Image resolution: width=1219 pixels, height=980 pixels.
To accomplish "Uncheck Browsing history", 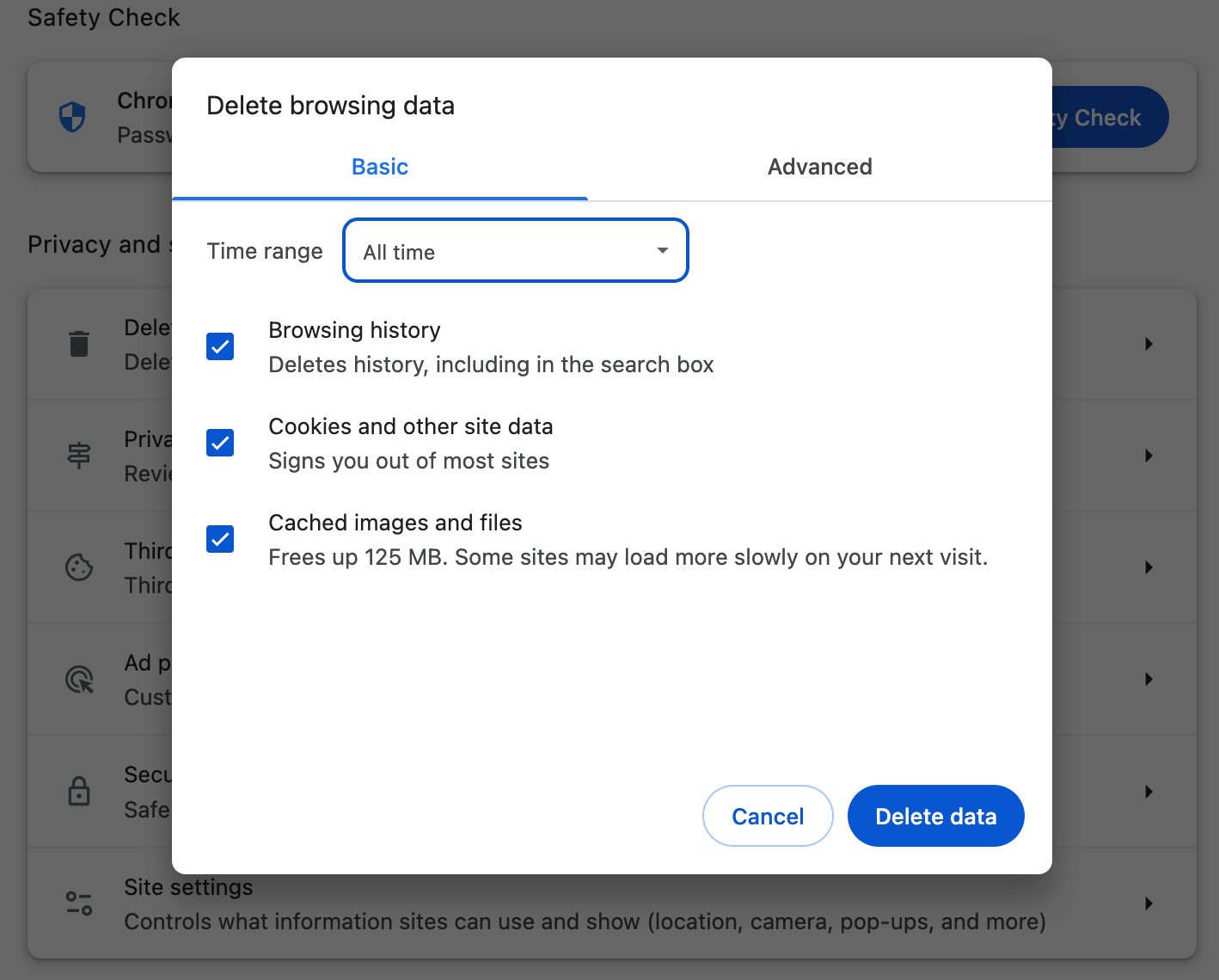I will point(220,346).
